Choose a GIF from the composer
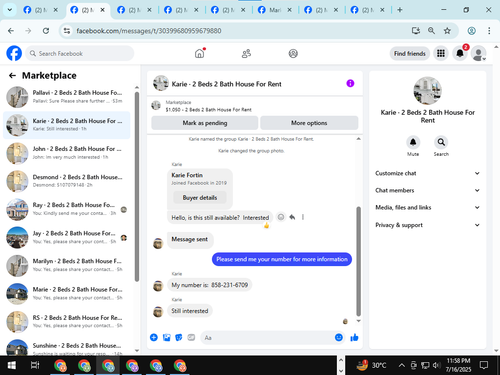The height and width of the screenshot is (375, 500). pyautogui.click(x=191, y=337)
